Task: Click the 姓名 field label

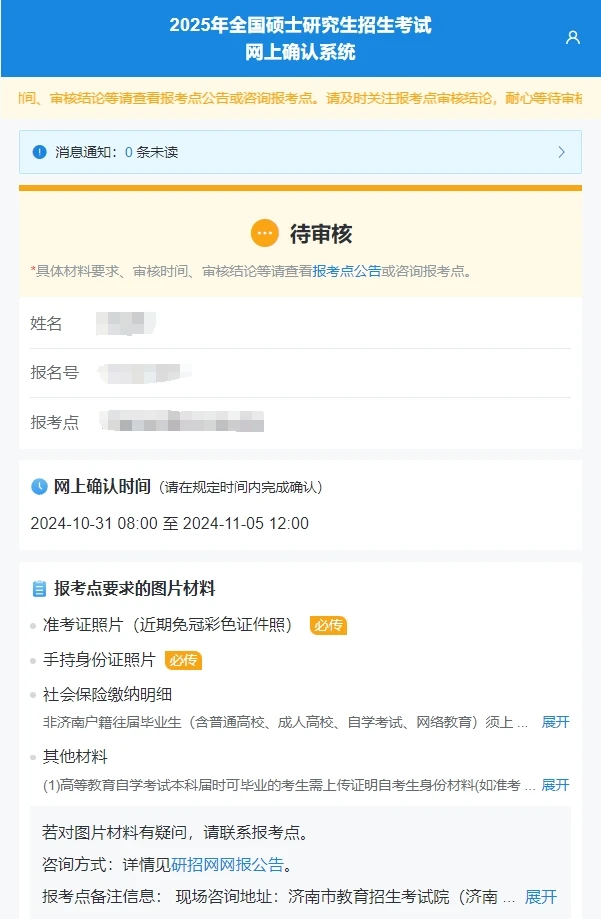Action: (46, 324)
